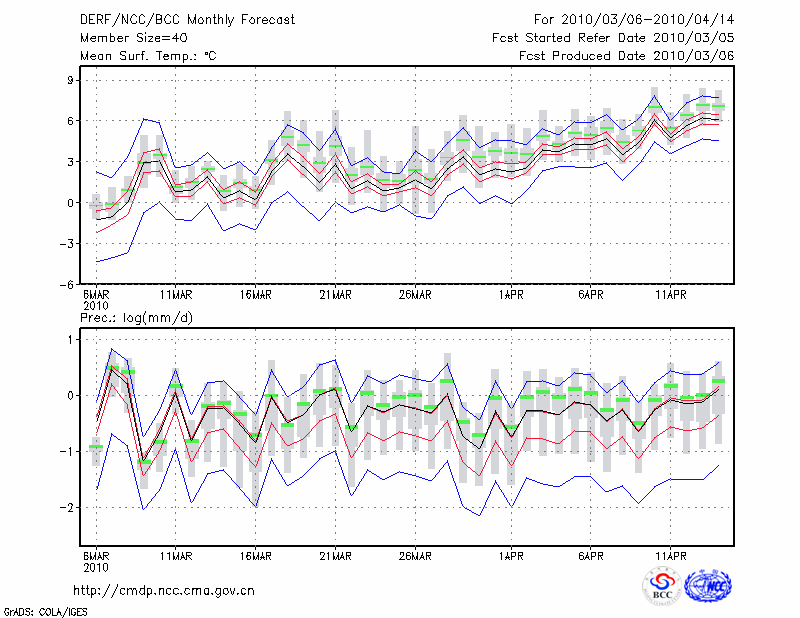This screenshot has height=618, width=800.
Task: Click the Fcst Produced Date line
Action: coord(627,56)
